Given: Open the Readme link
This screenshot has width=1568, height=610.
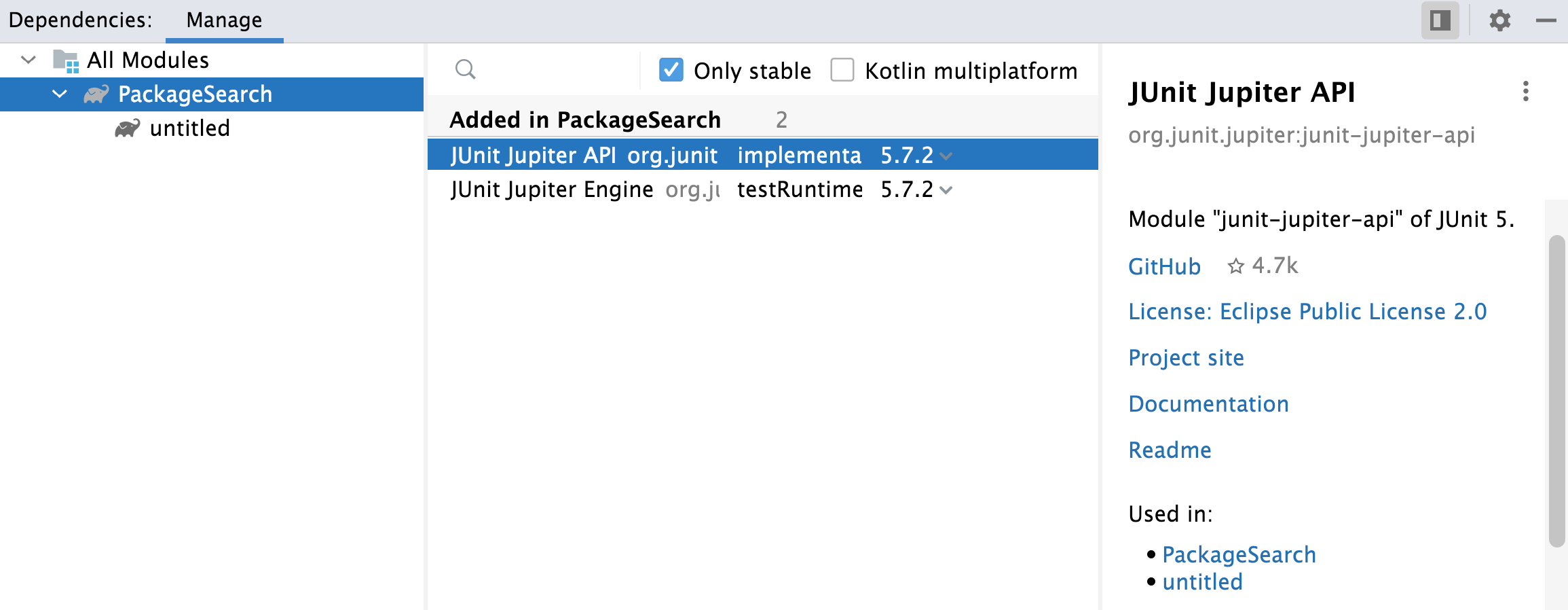Looking at the screenshot, I should [1170, 450].
